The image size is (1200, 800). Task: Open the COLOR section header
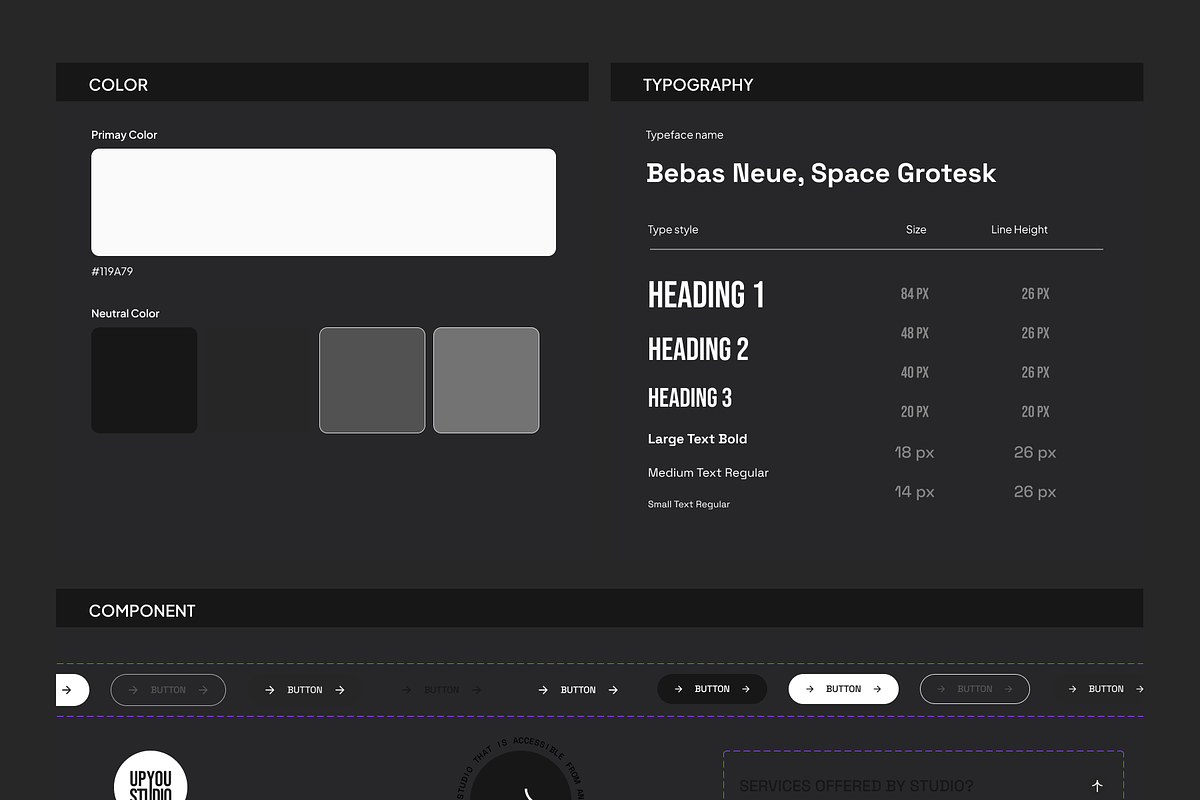(322, 82)
